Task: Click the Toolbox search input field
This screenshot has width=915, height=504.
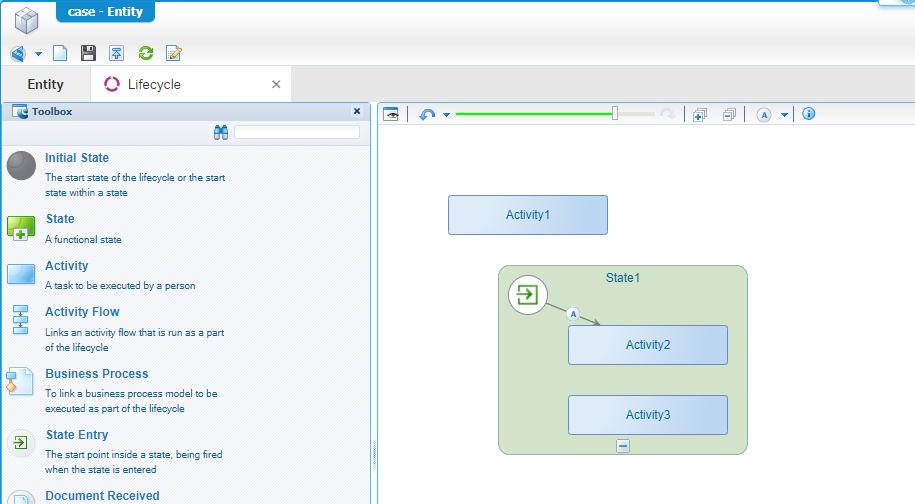Action: [296, 132]
